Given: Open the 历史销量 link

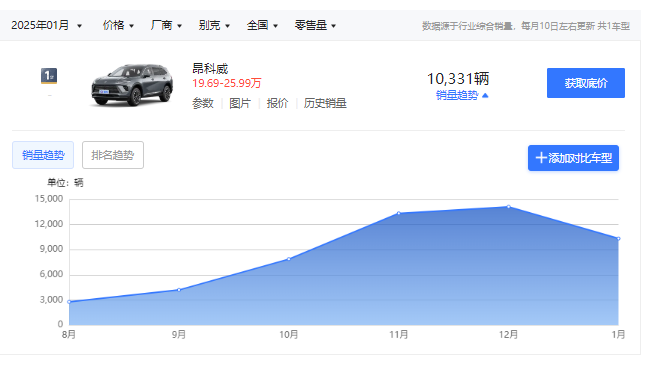Looking at the screenshot, I should click(x=325, y=103).
